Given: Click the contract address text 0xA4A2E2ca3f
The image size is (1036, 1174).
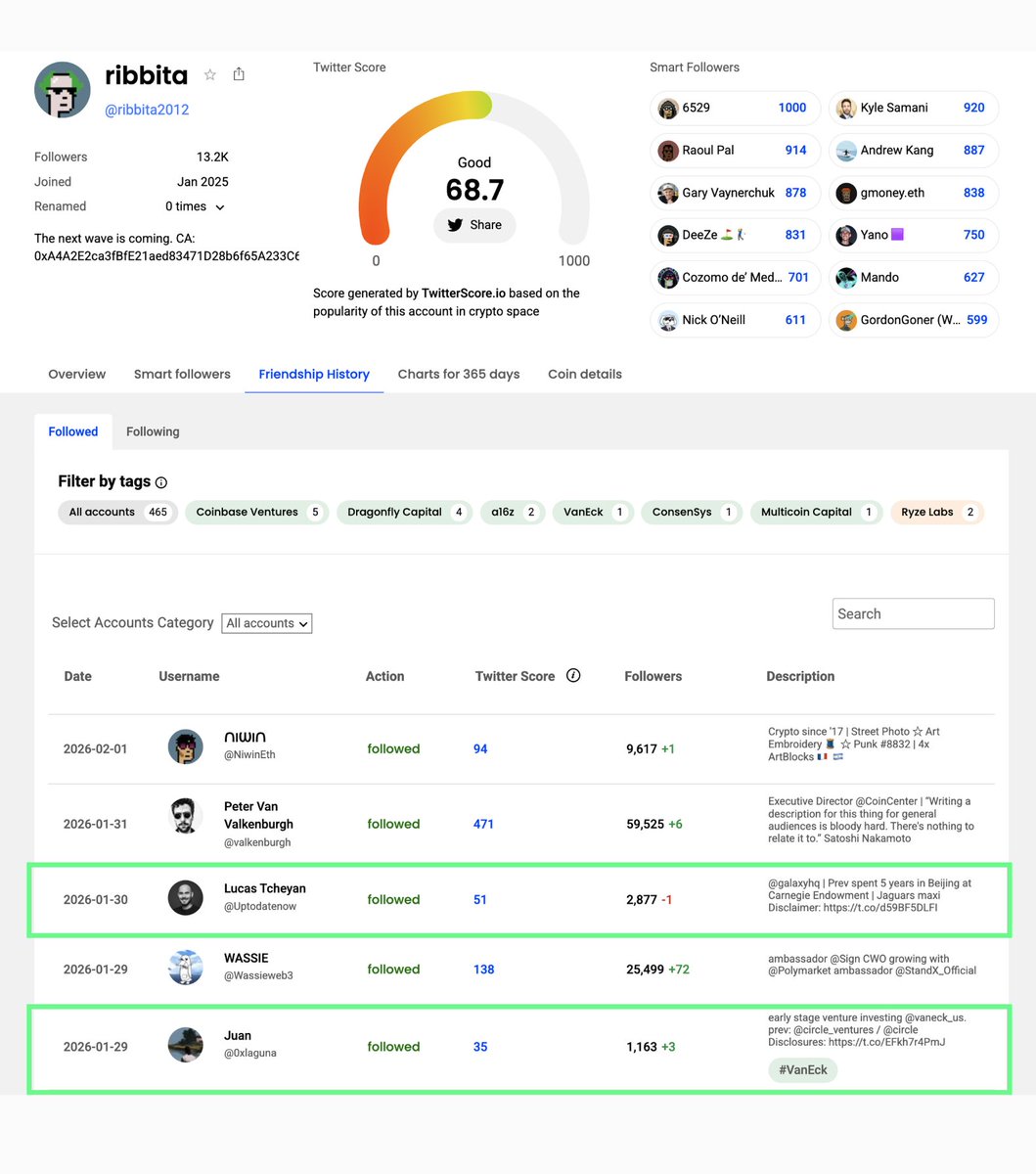Looking at the screenshot, I should tap(166, 256).
